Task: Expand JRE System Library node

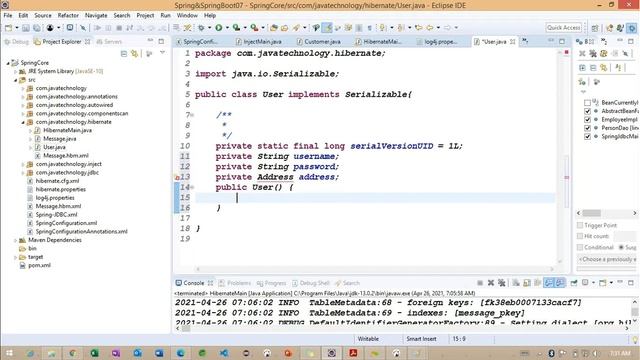Action: point(16,71)
